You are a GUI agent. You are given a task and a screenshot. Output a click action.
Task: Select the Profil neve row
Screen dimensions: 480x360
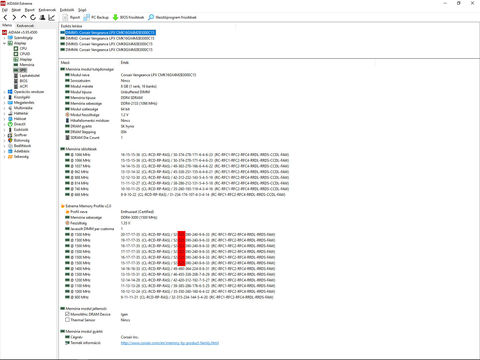109,212
